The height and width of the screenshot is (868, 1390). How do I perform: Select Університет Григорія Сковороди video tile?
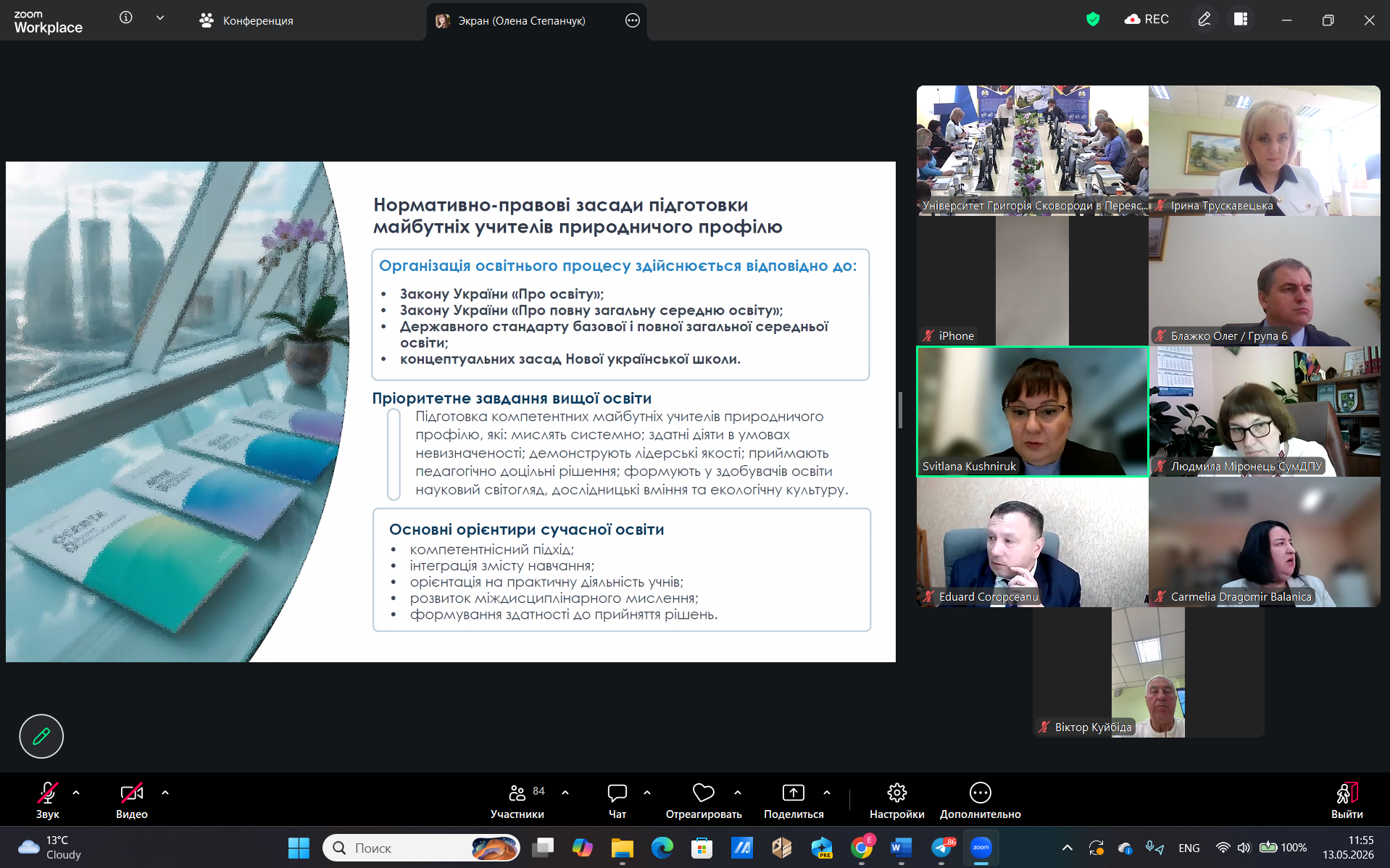tap(1033, 151)
